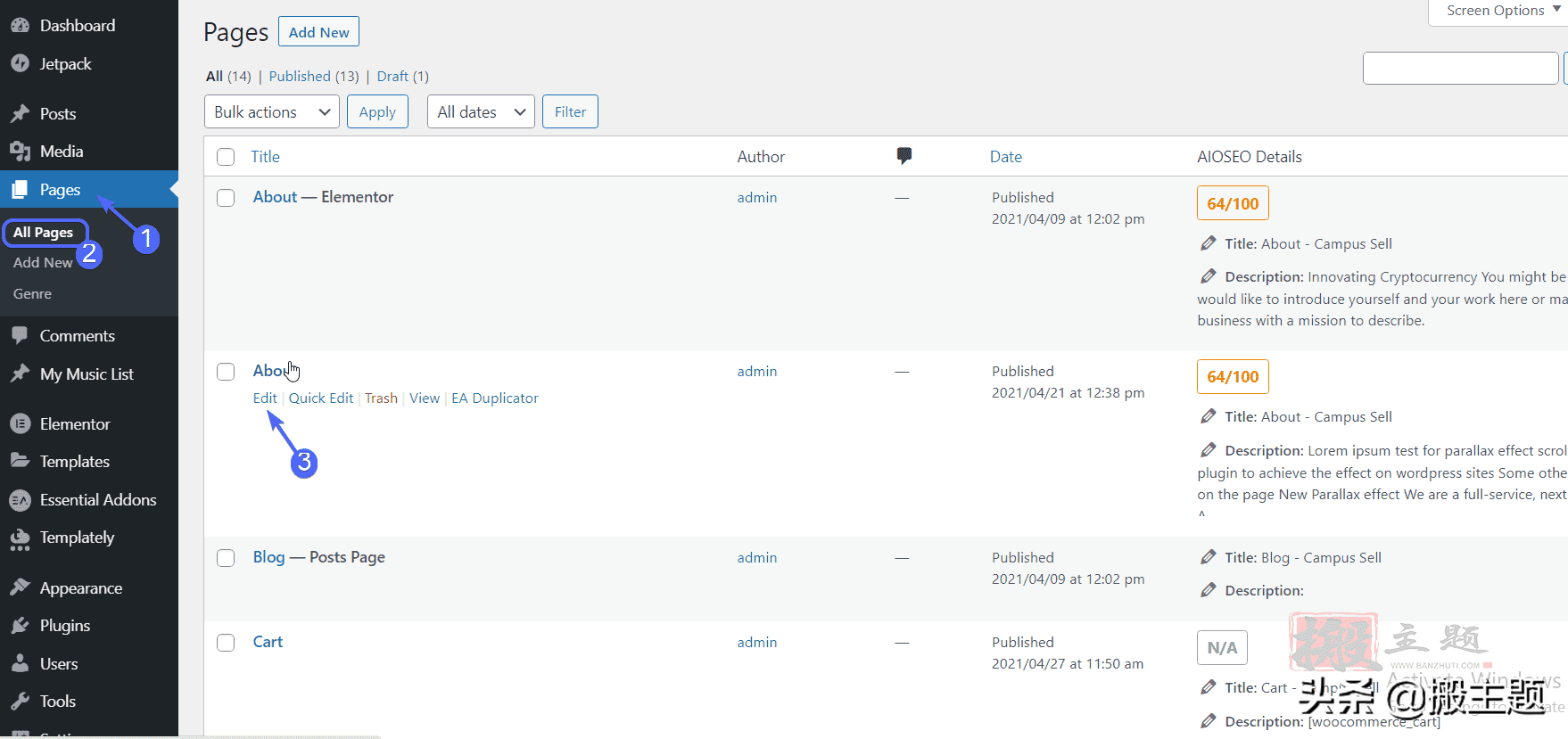Viewport: 1568px width, 739px height.
Task: Click the search pages input field
Action: 1461,69
